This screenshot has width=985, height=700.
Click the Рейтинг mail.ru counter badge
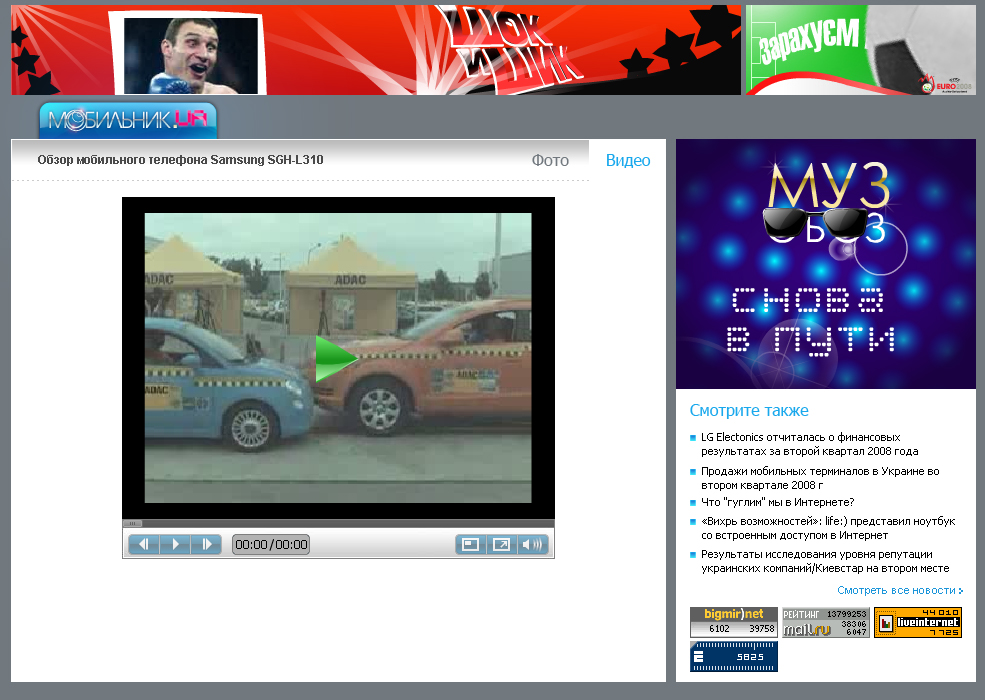(x=825, y=622)
